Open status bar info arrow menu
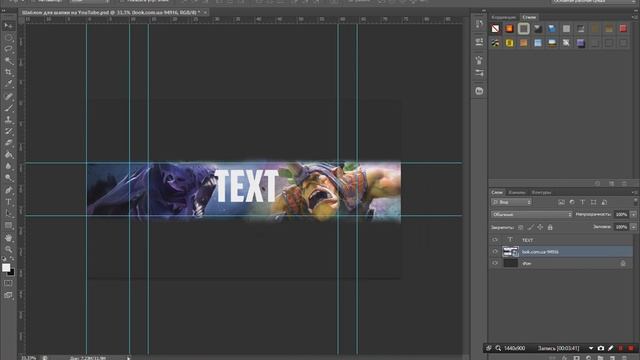 click(x=128, y=358)
